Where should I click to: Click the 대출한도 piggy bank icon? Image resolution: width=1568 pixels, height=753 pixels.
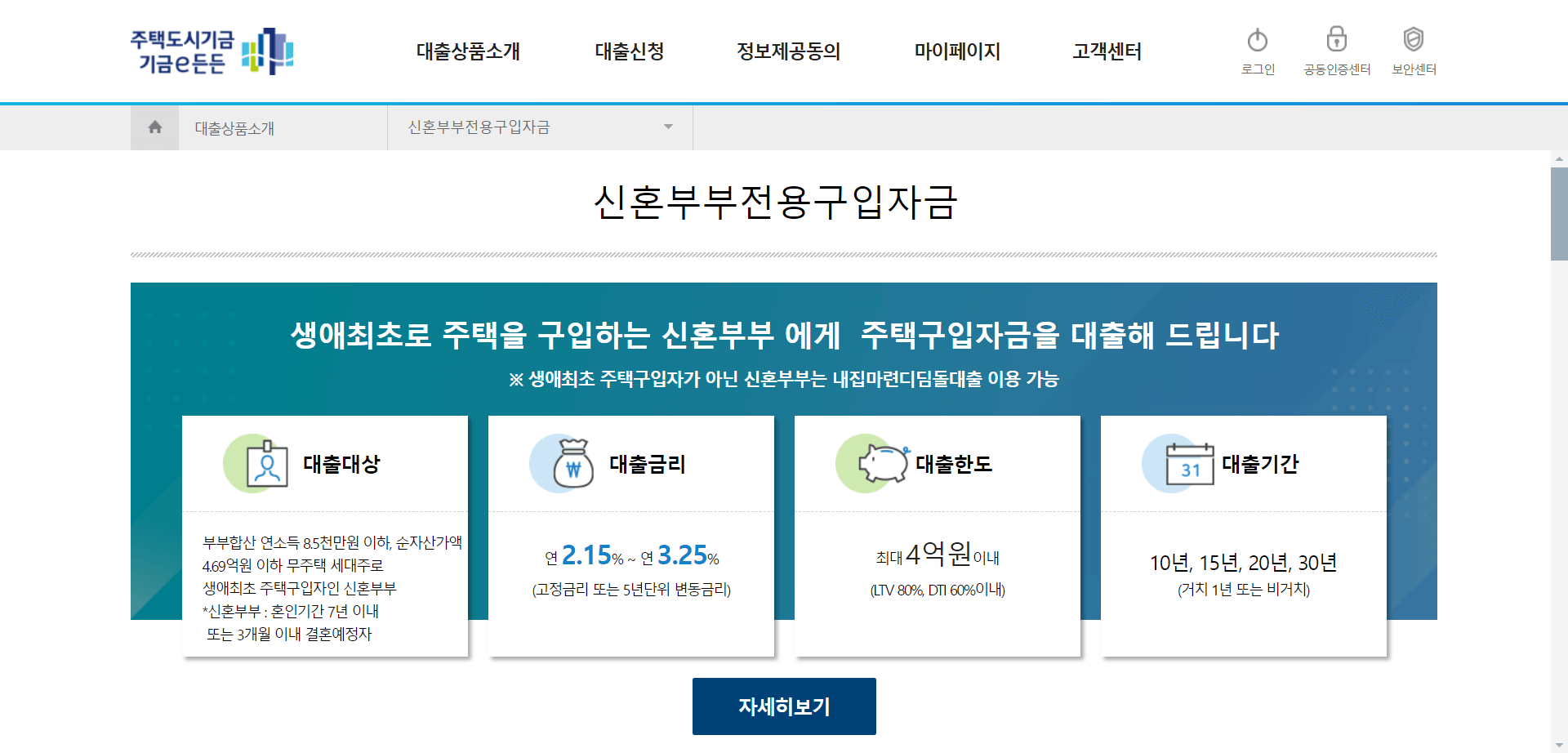pos(871,463)
